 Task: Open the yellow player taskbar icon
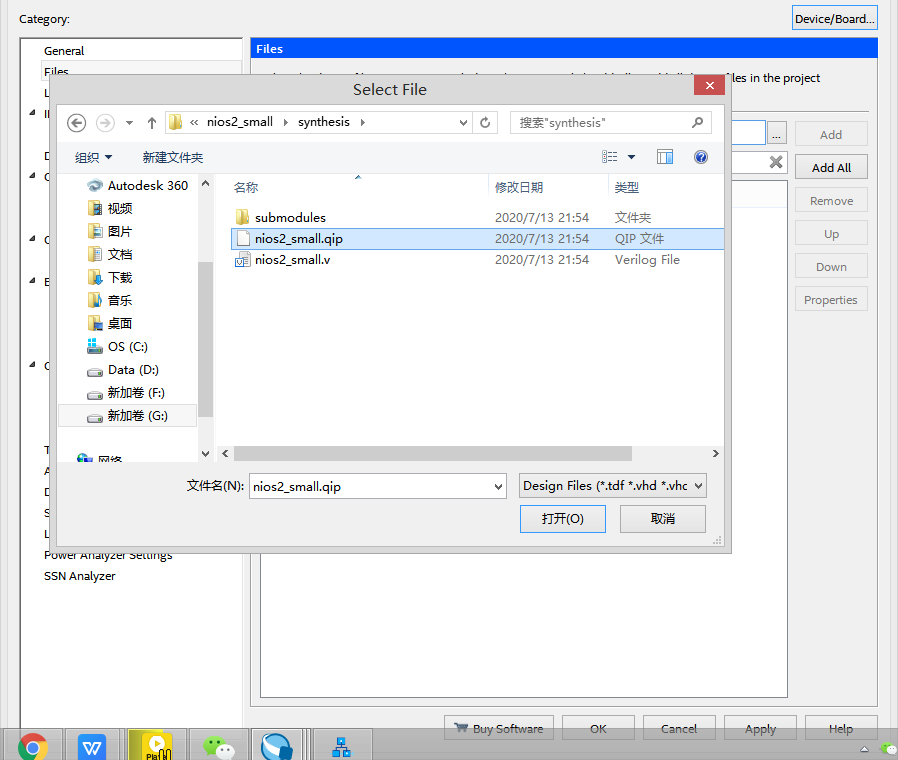click(x=156, y=746)
